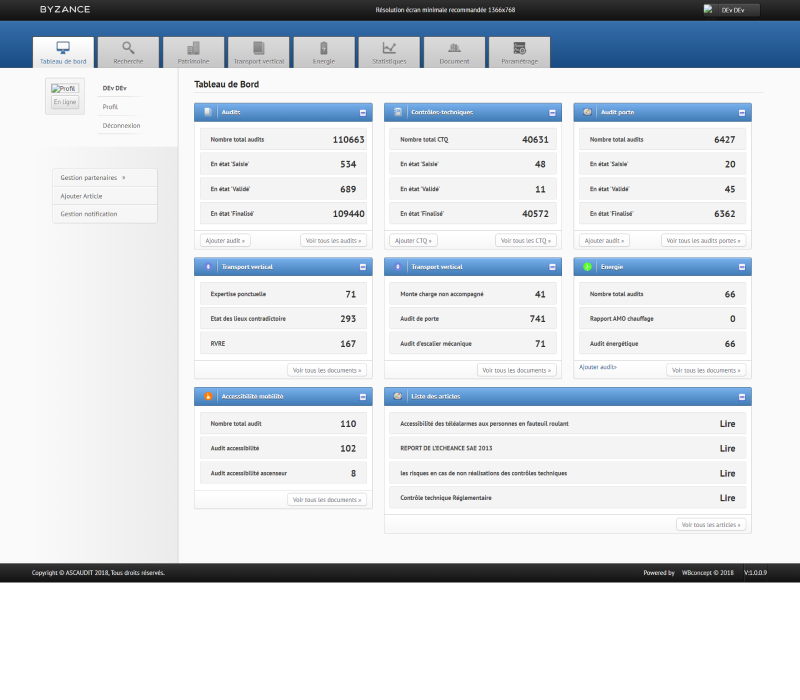Screen dimensions: 800x700
Task: Open the DEv DEv user button in header
Action: [x=731, y=10]
